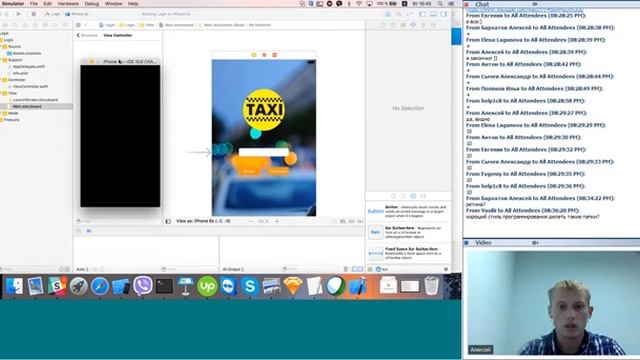Clear console with the trash icon
Image resolution: width=640 pixels, height=360 pixels.
pyautogui.click(x=345, y=269)
